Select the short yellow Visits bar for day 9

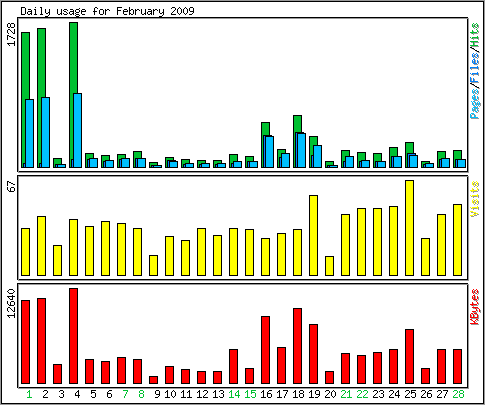[153, 265]
